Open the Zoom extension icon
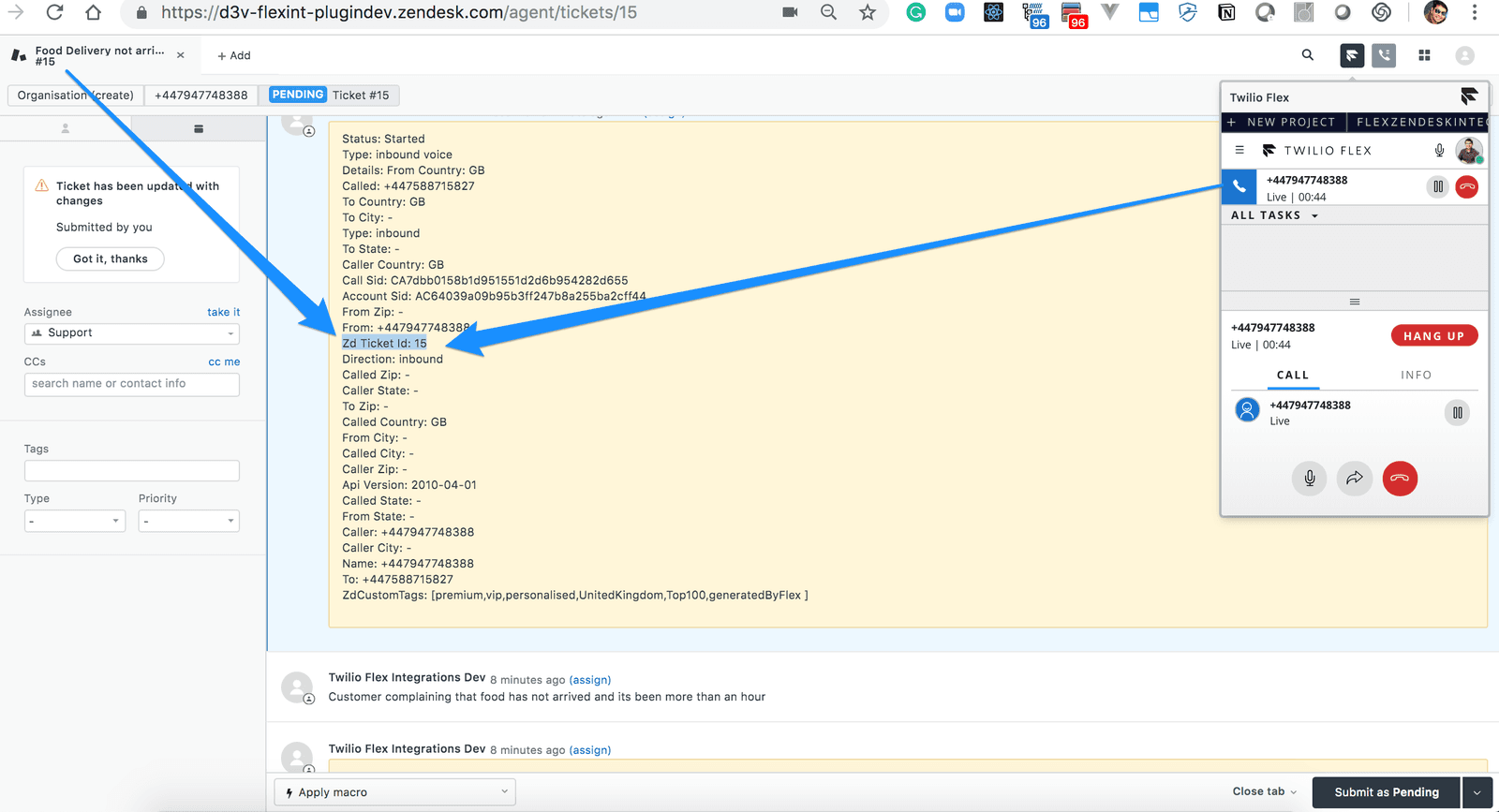The height and width of the screenshot is (812, 1499). point(955,12)
